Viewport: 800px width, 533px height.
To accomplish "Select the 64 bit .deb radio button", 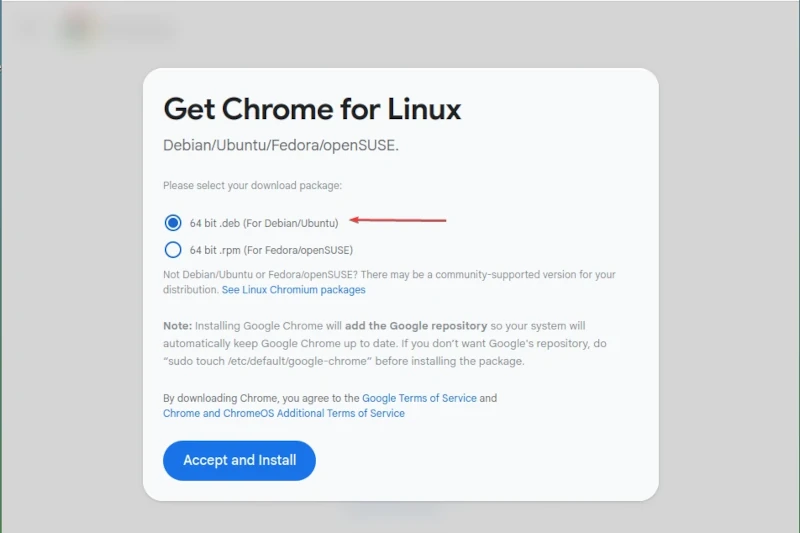I will click(173, 223).
